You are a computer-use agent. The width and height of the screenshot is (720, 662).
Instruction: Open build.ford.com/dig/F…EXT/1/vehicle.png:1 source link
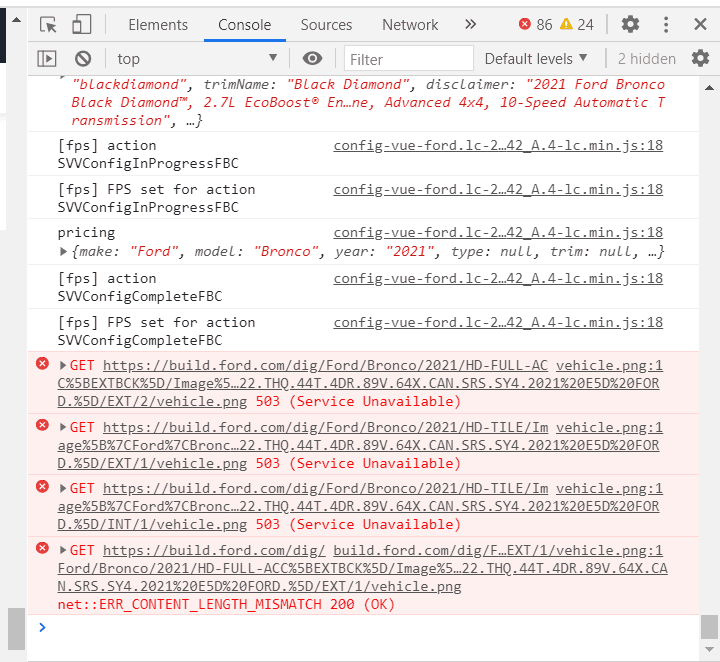click(498, 550)
